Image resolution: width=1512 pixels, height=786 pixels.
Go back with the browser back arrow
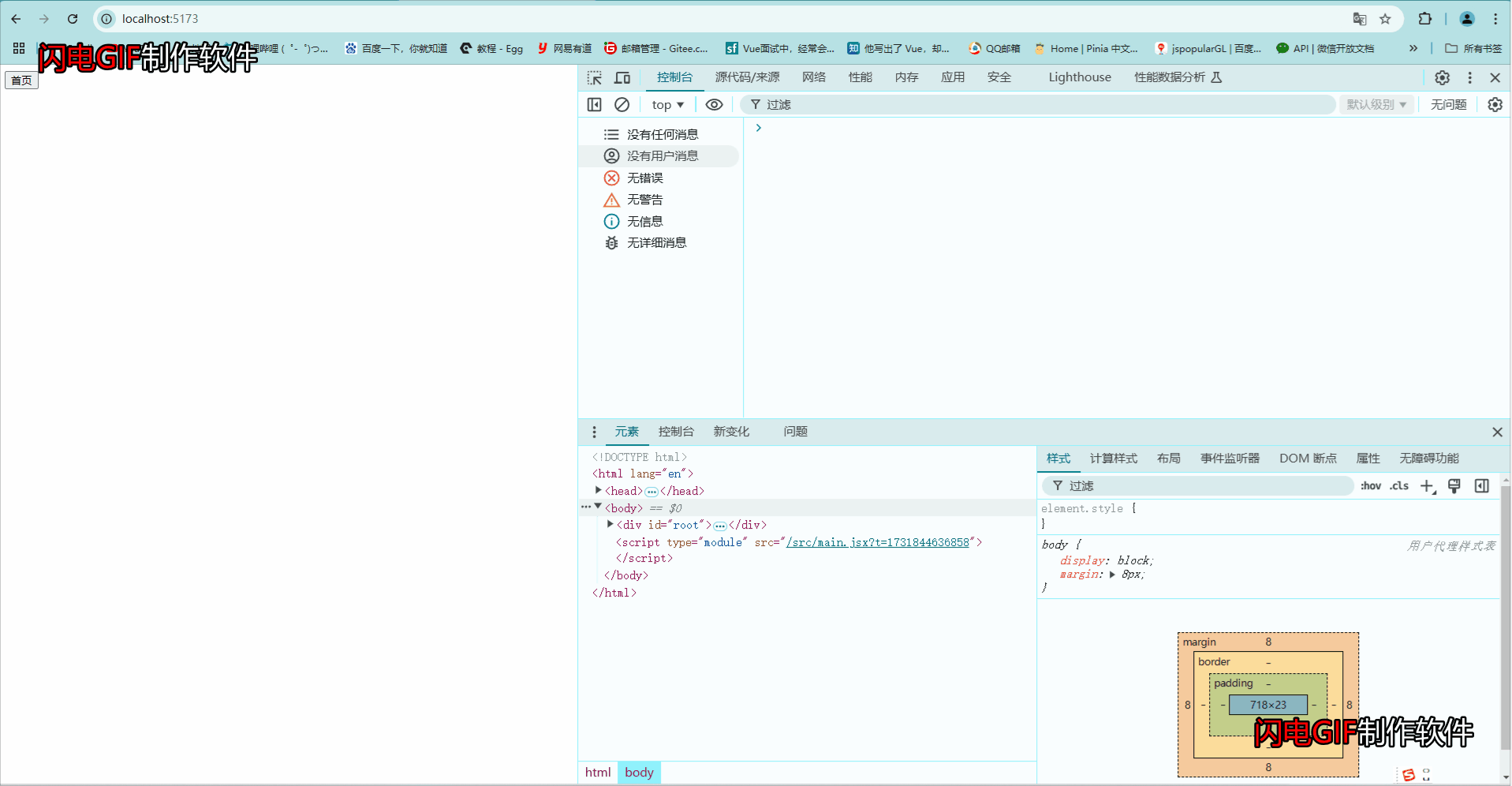[x=17, y=19]
